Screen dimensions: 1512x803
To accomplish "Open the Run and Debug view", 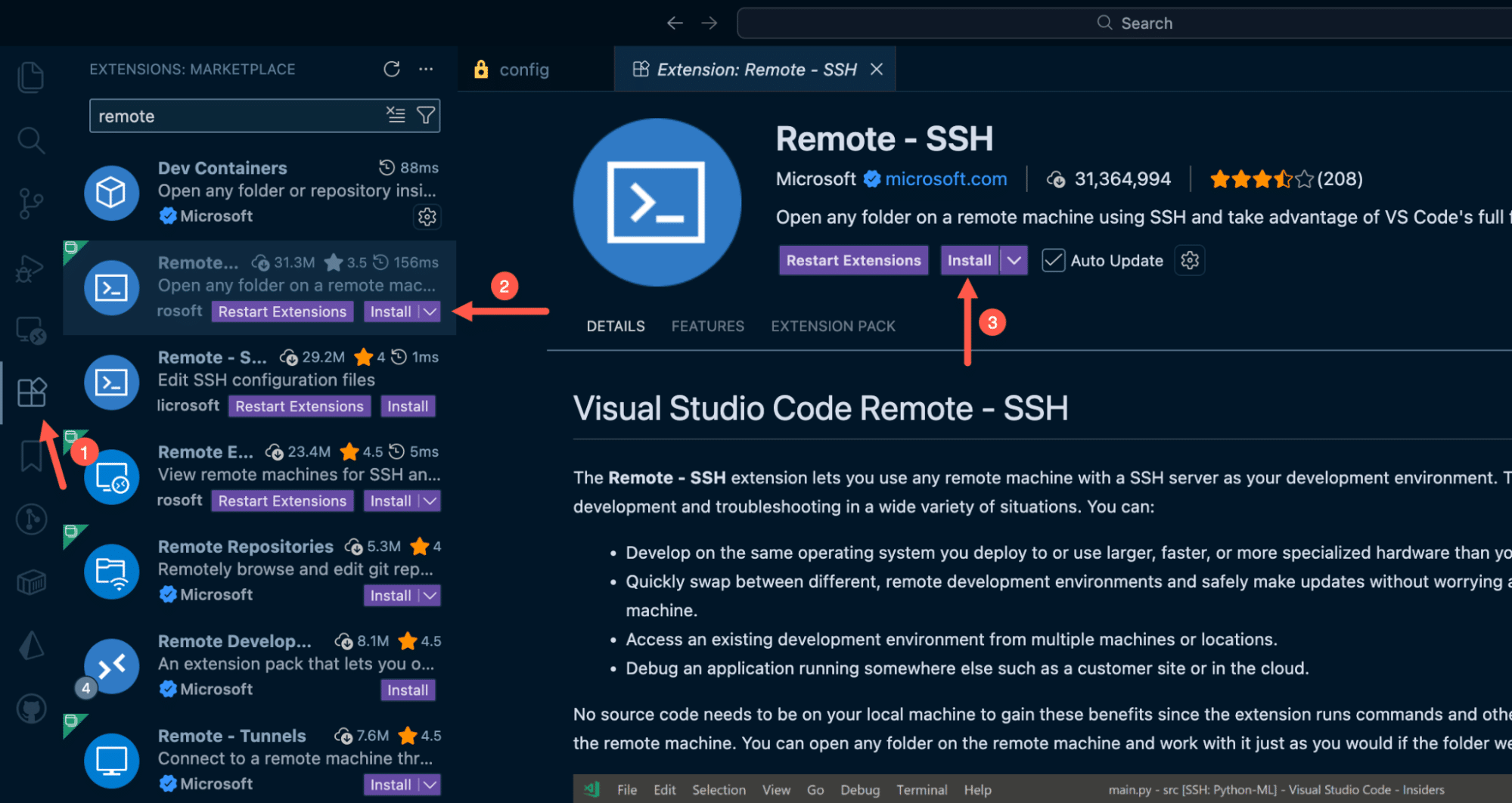I will click(31, 267).
